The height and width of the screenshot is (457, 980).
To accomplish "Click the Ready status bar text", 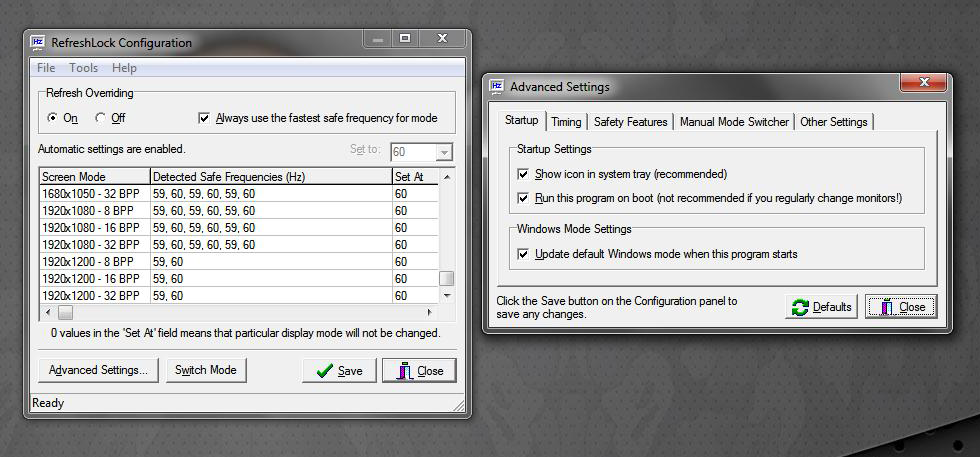I will click(x=48, y=403).
